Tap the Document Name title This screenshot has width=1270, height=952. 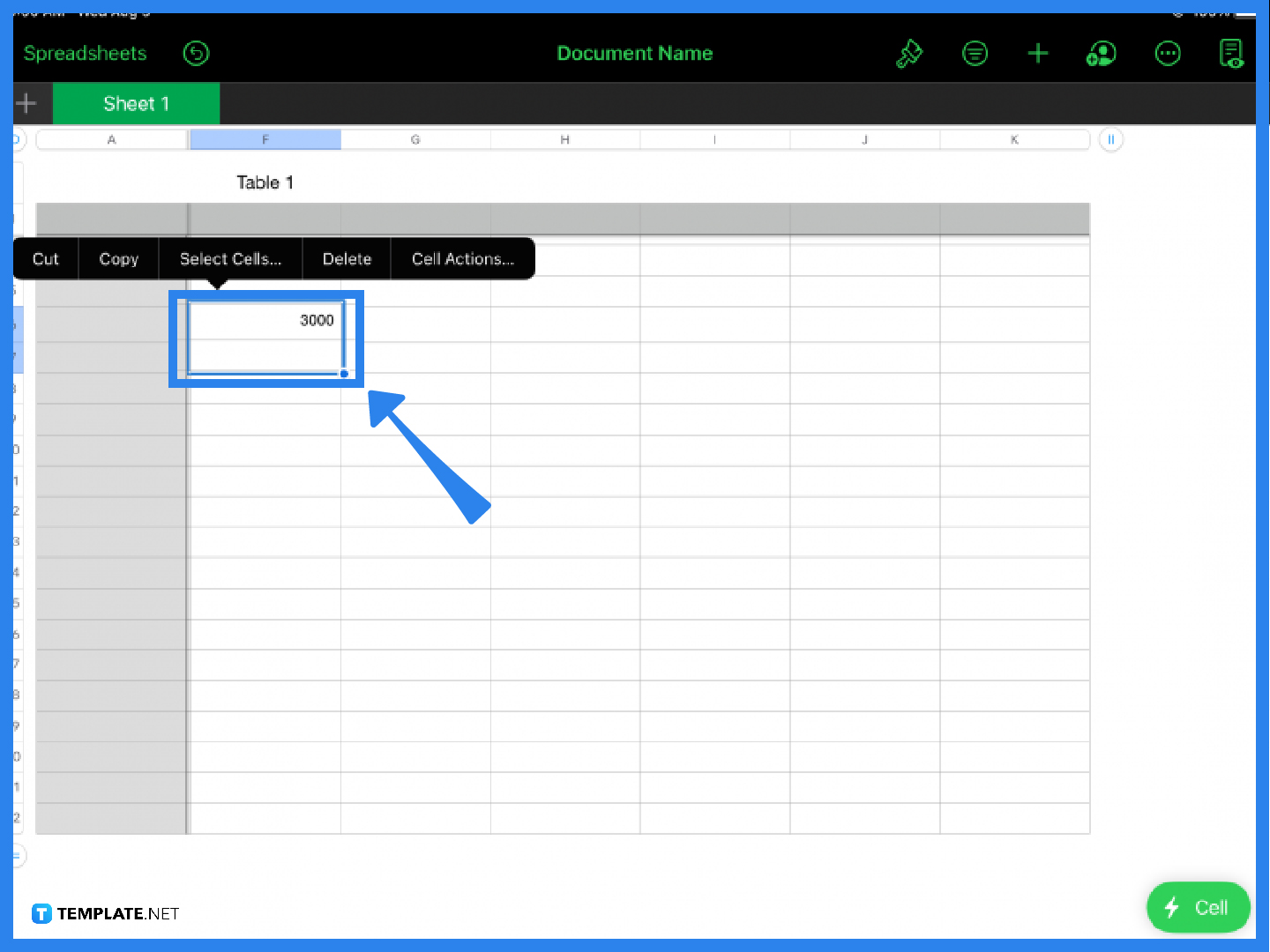(634, 54)
